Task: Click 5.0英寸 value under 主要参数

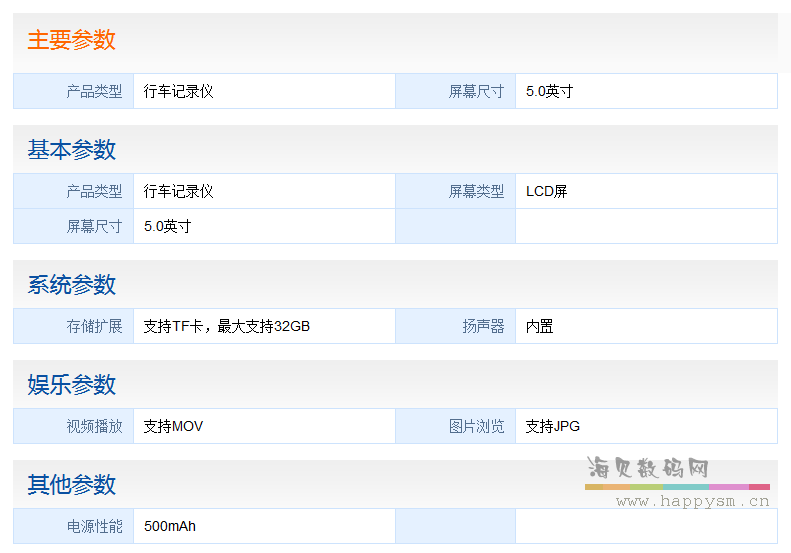Action: [x=549, y=91]
